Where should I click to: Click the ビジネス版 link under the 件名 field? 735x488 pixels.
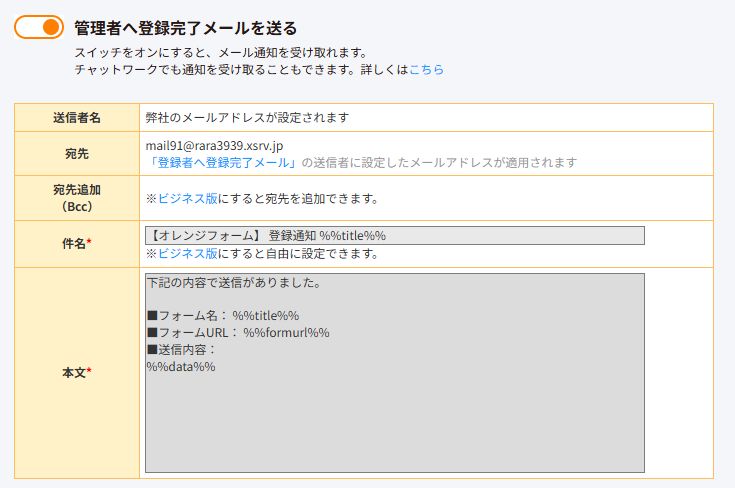point(188,254)
